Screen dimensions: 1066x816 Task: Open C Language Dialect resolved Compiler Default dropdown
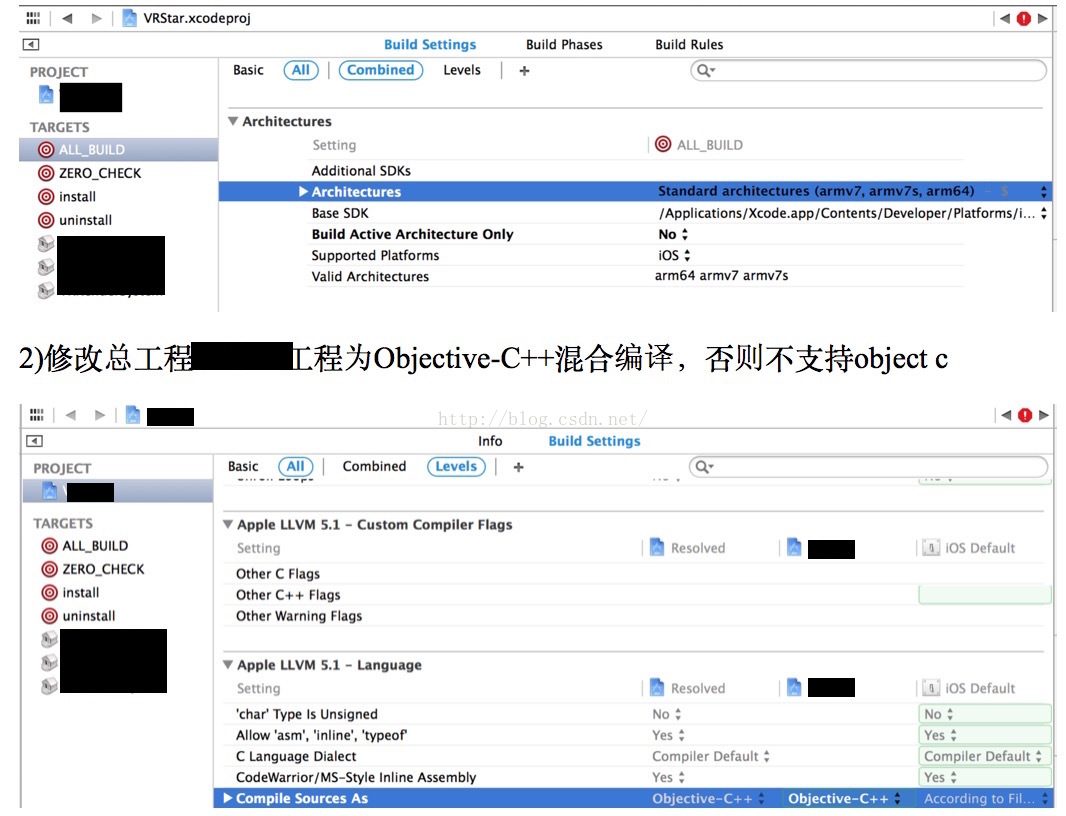point(710,756)
